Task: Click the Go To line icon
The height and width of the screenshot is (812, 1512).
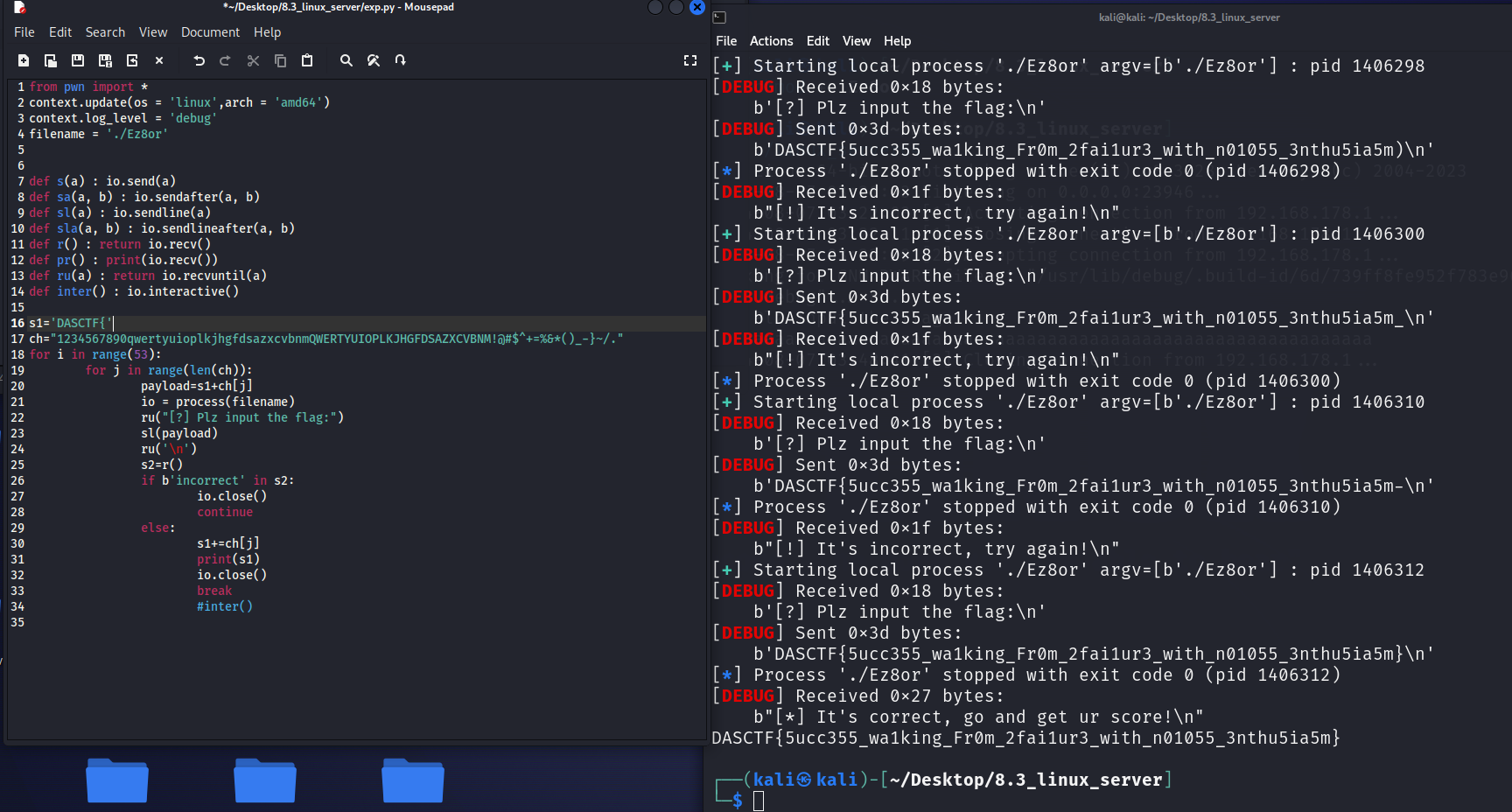Action: pyautogui.click(x=401, y=60)
